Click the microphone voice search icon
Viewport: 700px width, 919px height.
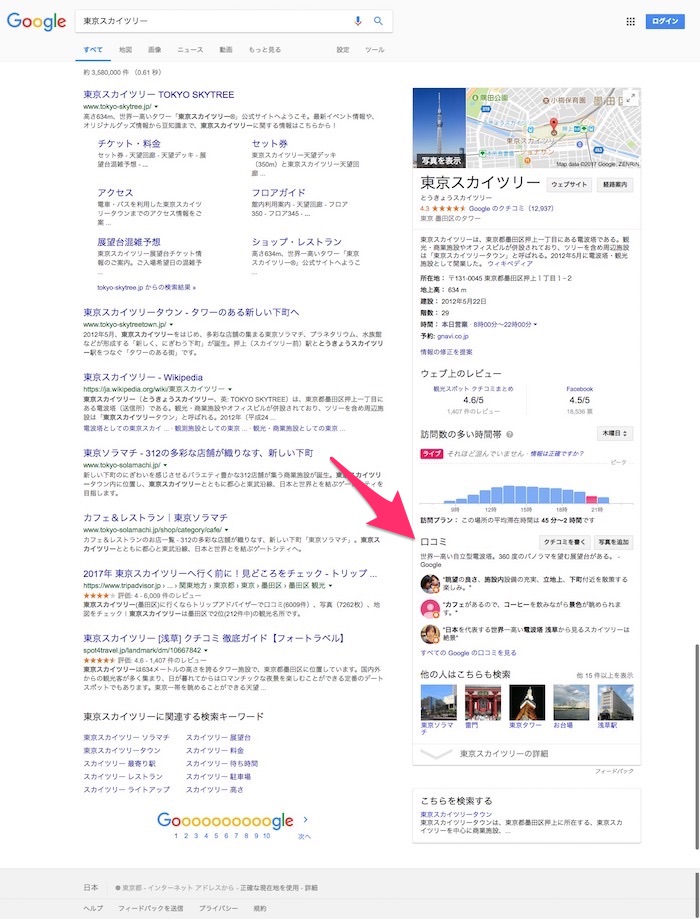359,21
